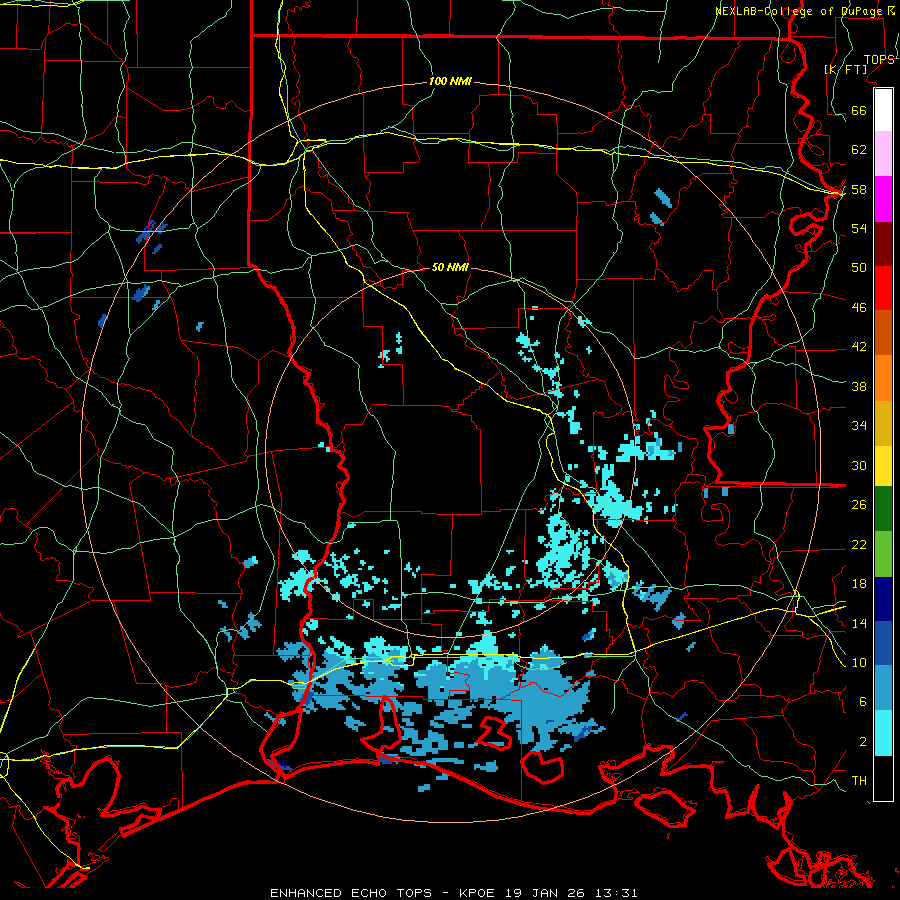Click the white swatch in the tops legend

click(x=883, y=110)
